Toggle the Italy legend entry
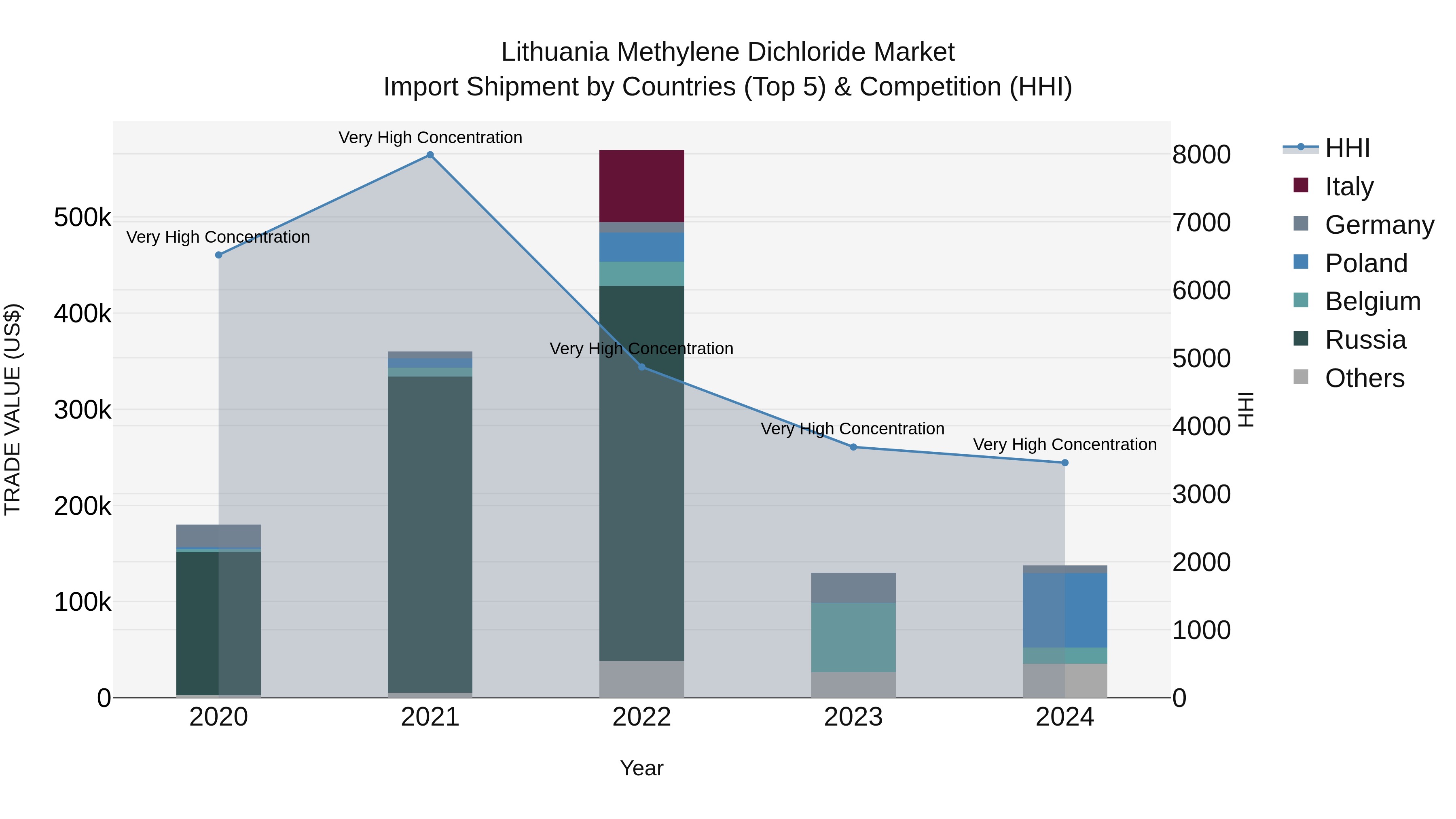Screen dimensions: 1456x819 [1333, 186]
